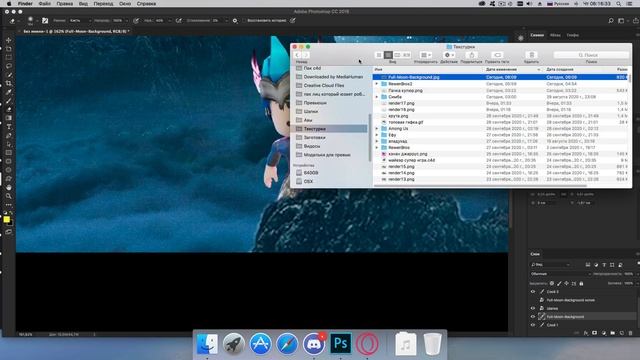Toggle airbrush-style build-up in options bar
This screenshot has width=640, height=360.
(x=178, y=20)
